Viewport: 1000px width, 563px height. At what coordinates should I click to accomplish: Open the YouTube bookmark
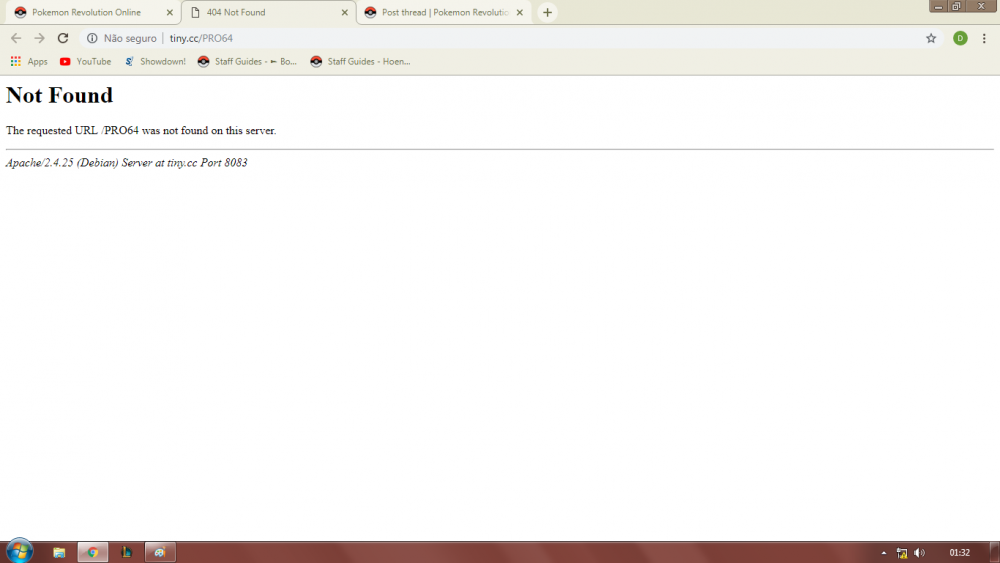click(x=85, y=61)
